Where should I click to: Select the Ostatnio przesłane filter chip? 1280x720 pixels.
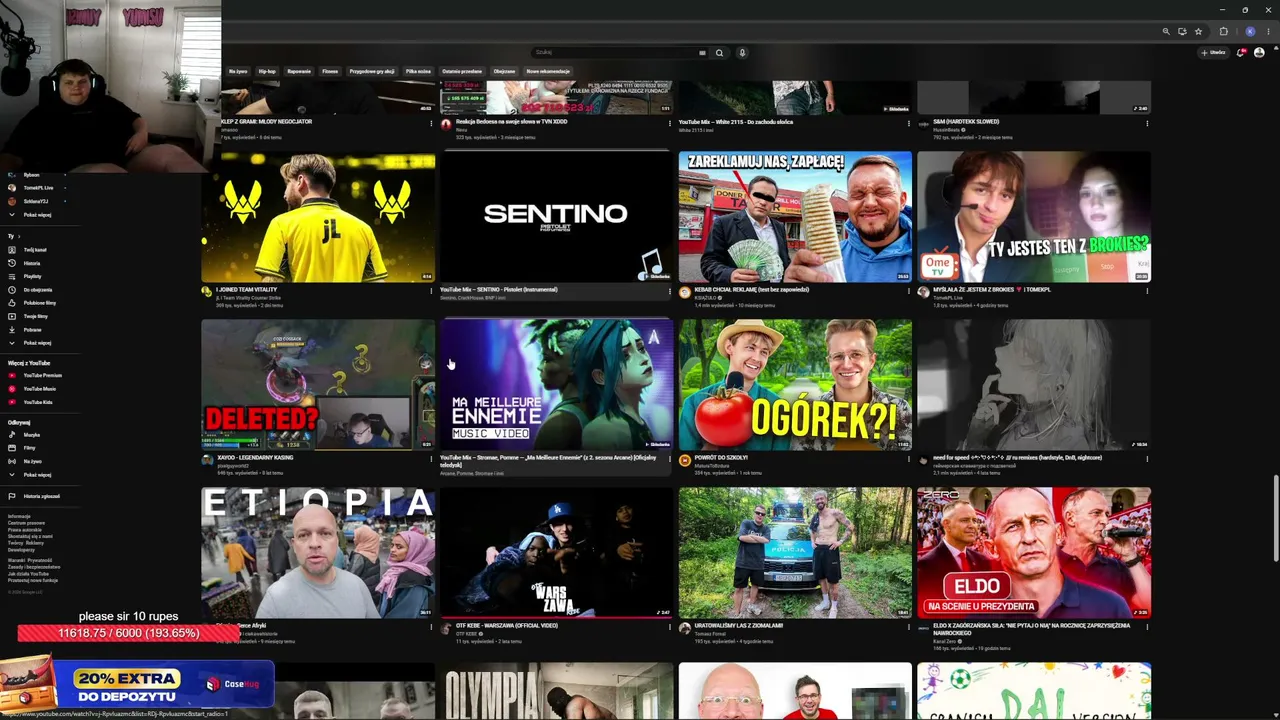coord(462,72)
